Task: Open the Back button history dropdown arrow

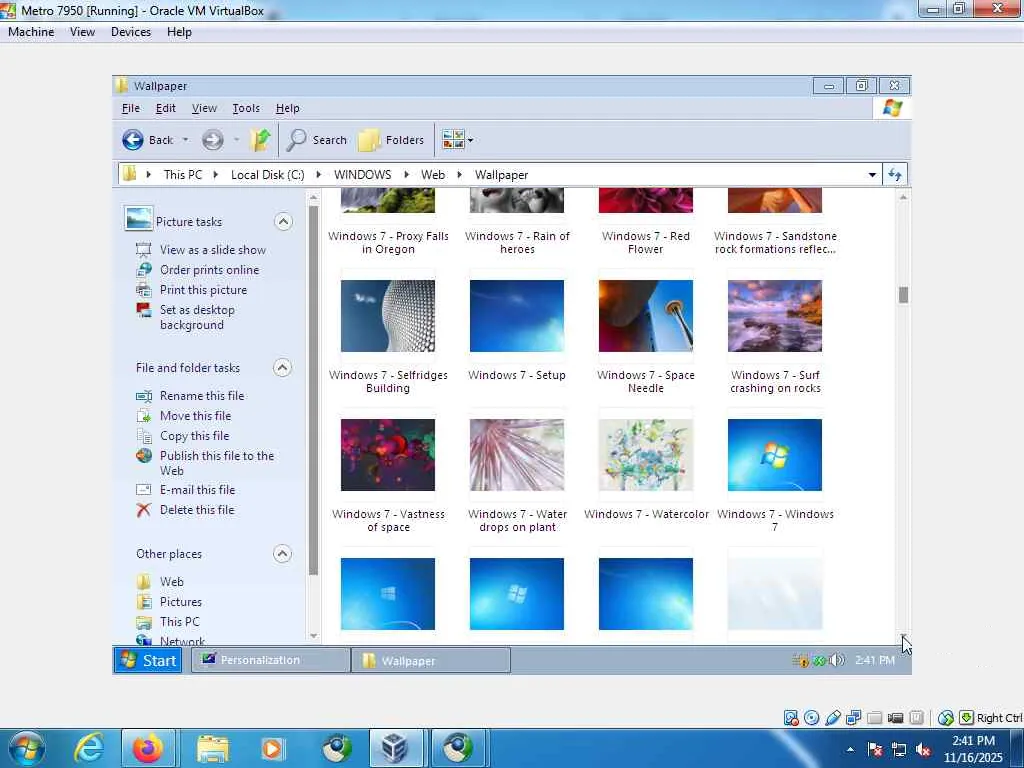Action: click(x=185, y=140)
